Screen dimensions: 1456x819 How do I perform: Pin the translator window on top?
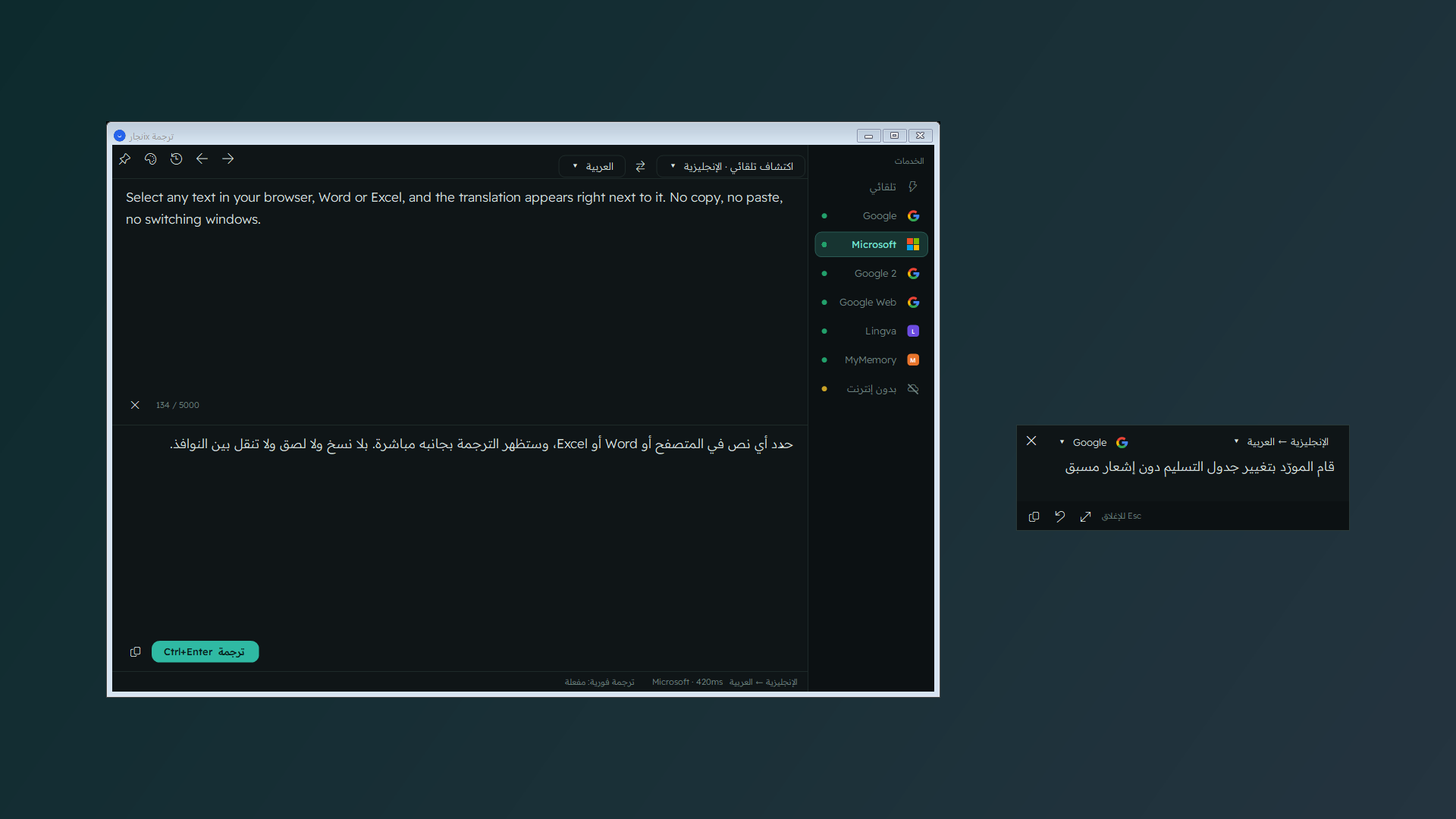click(x=125, y=159)
